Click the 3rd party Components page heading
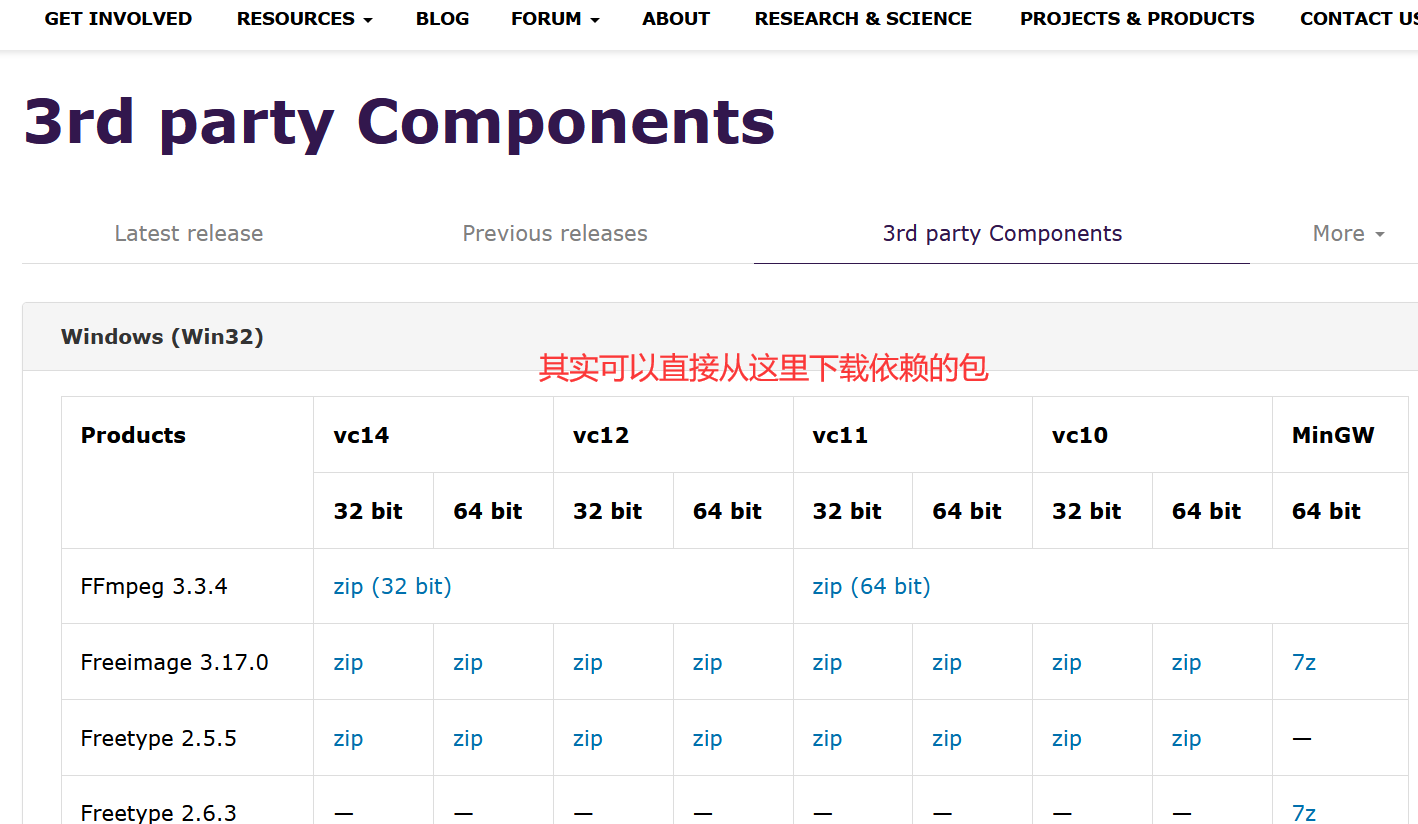 [x=399, y=122]
